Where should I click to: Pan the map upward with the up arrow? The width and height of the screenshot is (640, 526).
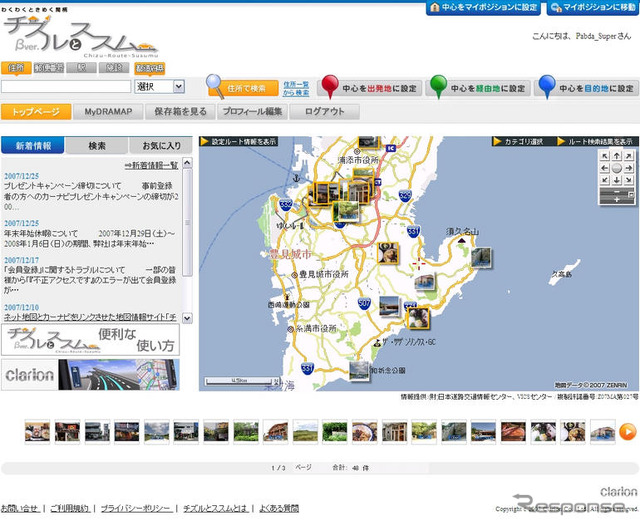click(617, 155)
